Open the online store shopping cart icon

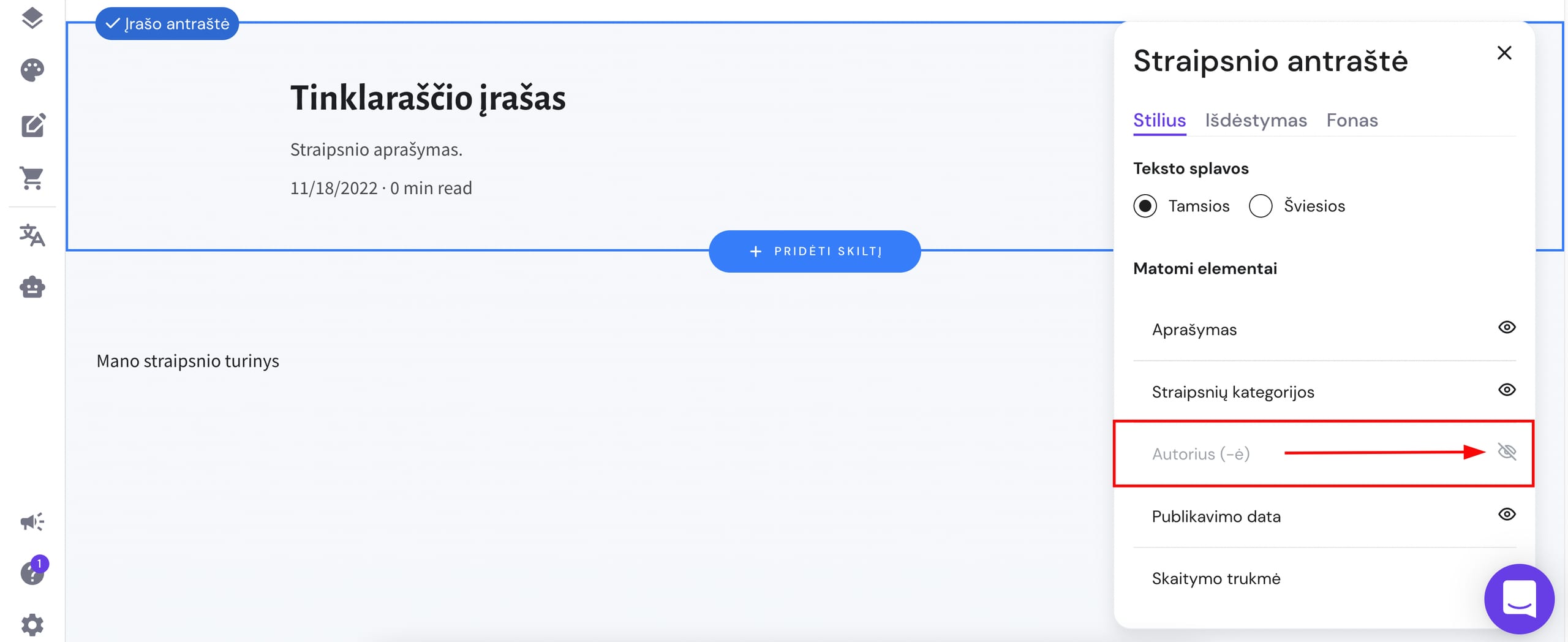32,179
